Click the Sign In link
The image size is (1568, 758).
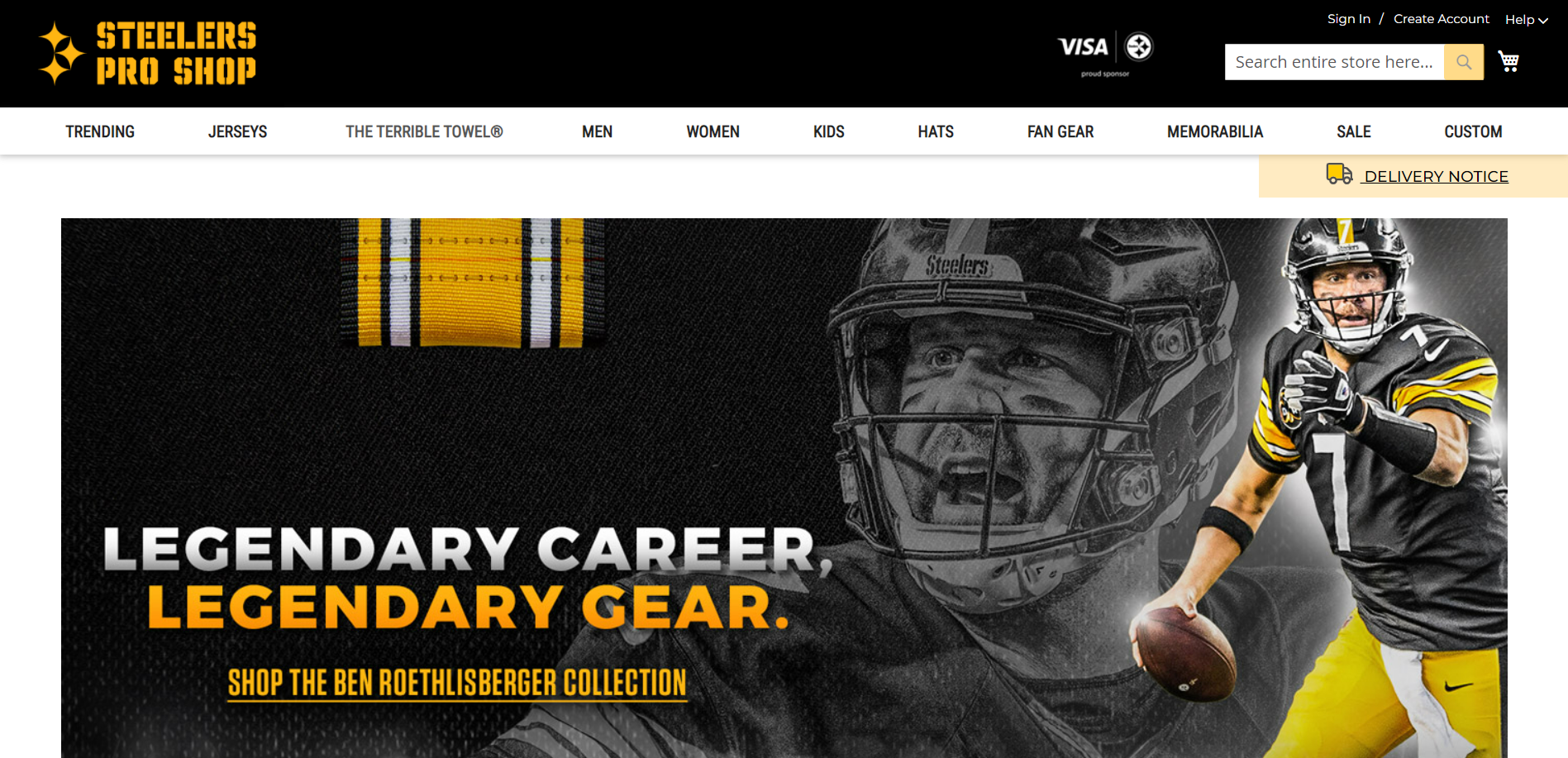[1349, 19]
